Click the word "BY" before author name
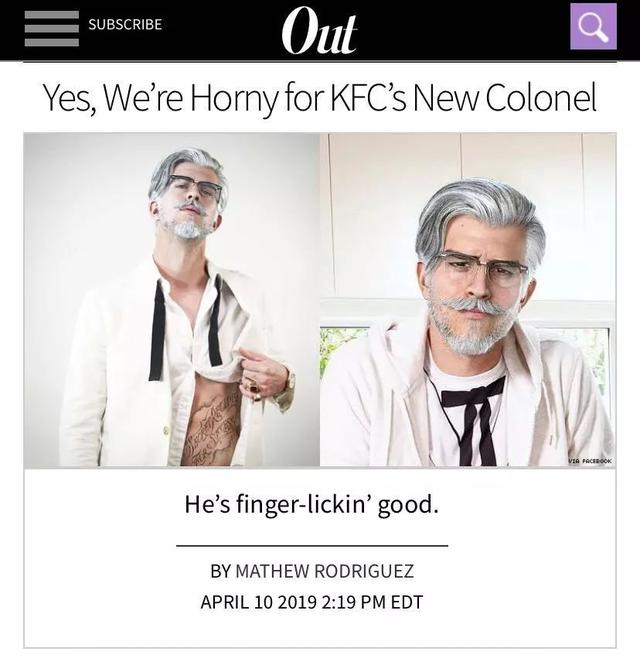The image size is (640, 665). click(x=220, y=571)
